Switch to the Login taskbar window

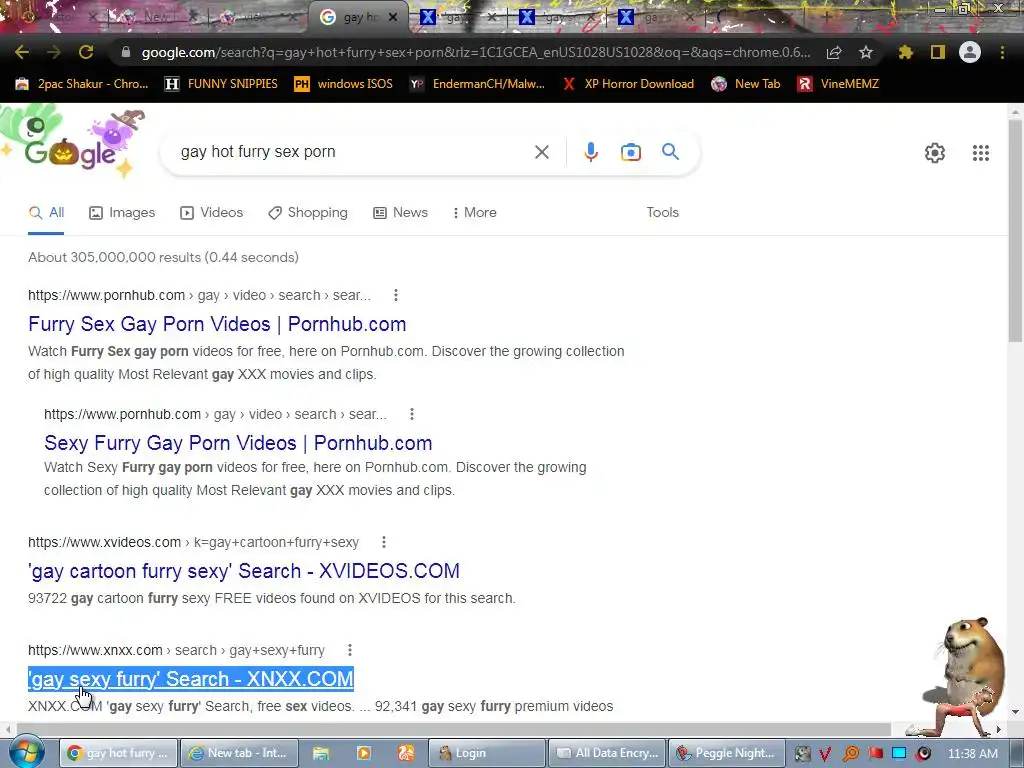[x=487, y=753]
